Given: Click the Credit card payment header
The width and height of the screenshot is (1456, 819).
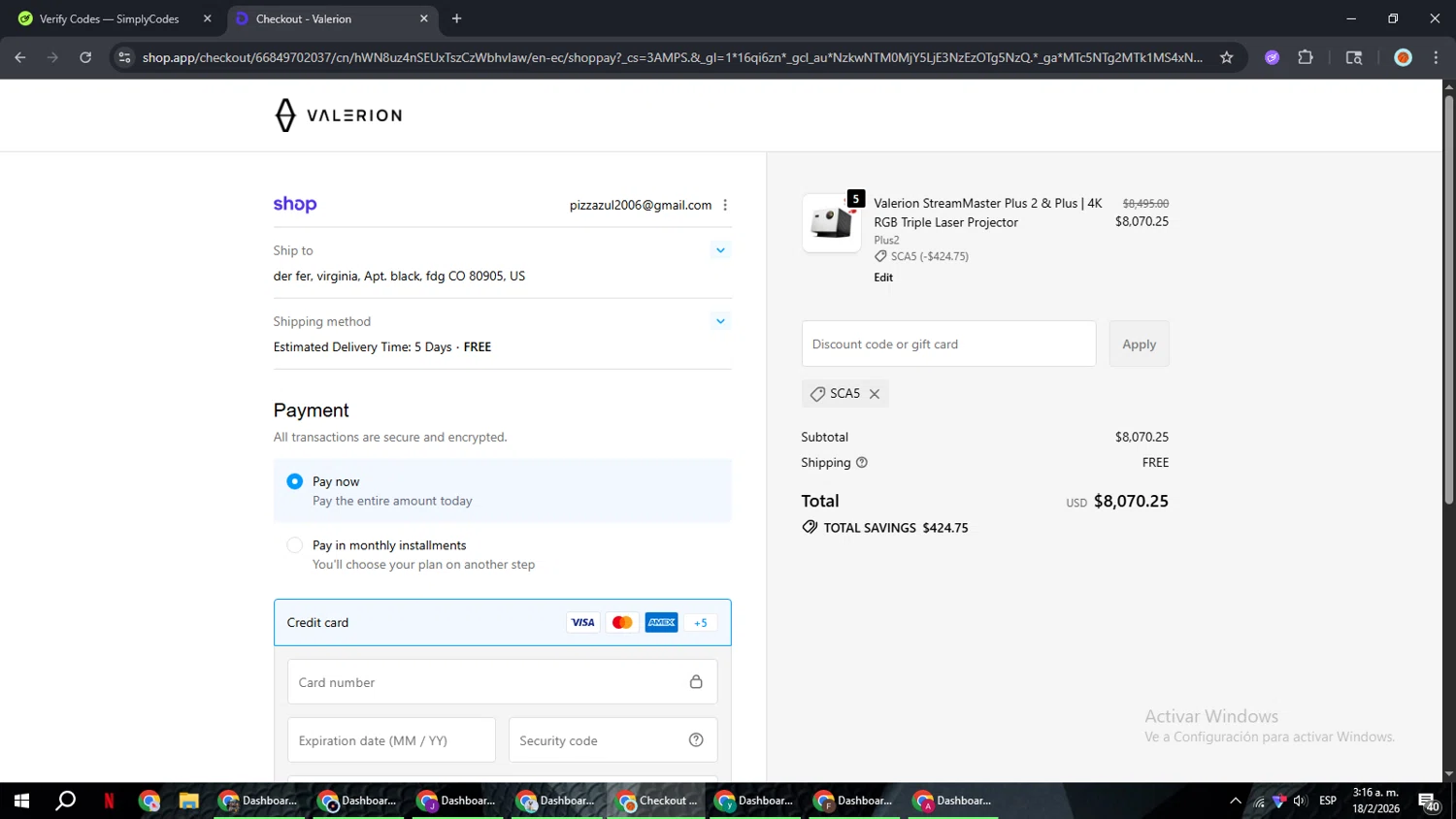Looking at the screenshot, I should [x=502, y=622].
